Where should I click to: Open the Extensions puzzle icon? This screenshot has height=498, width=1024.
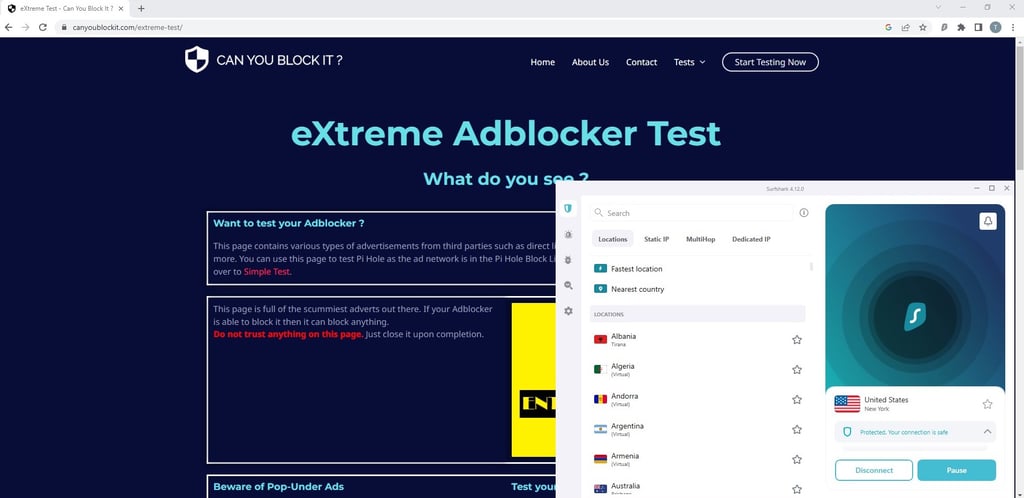961,27
